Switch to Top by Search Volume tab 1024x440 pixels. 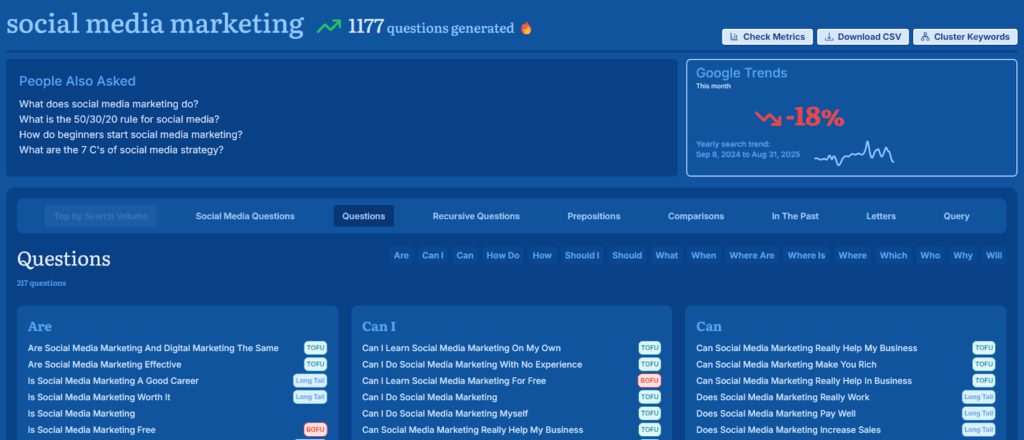[101, 216]
